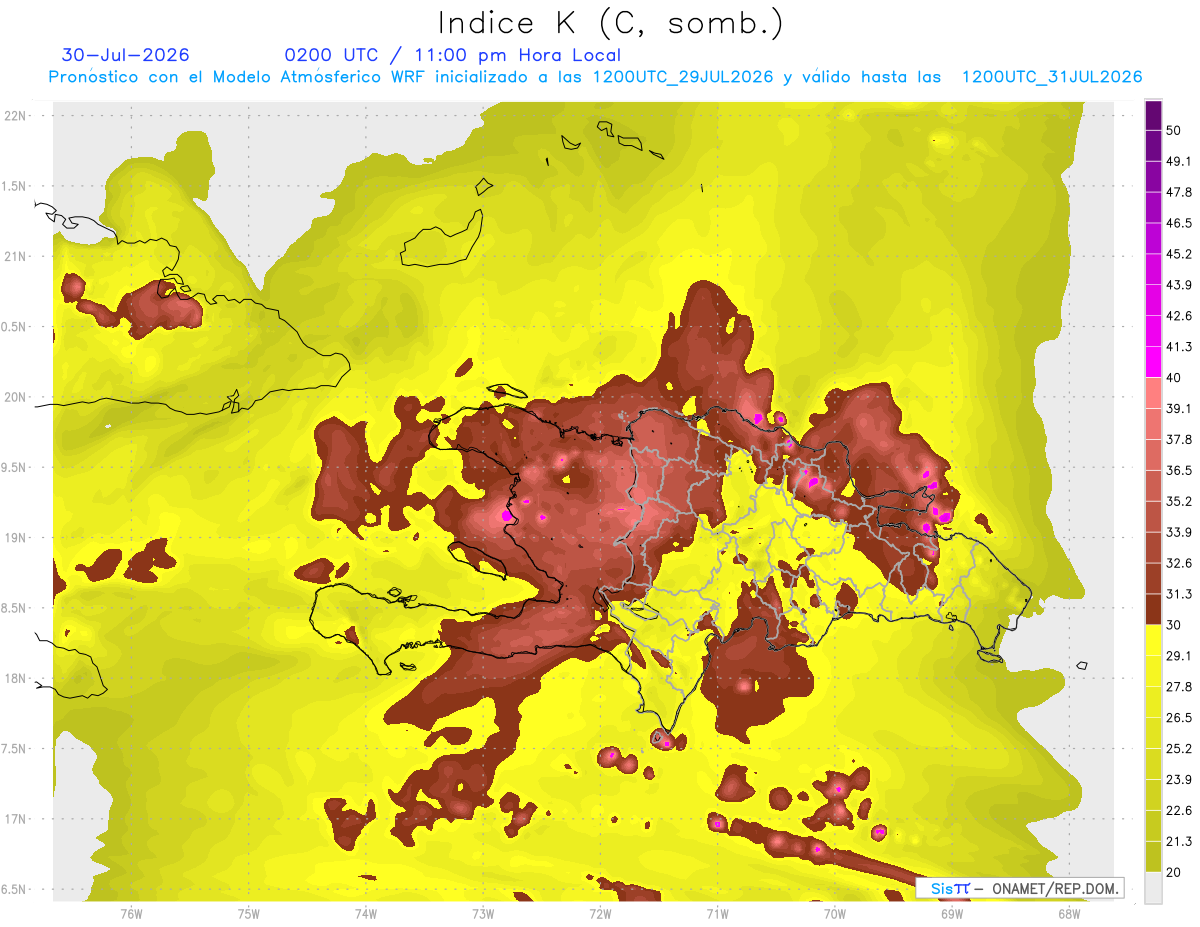Click the color scale label "49.1"
The height and width of the screenshot is (927, 1200).
pos(1179,161)
